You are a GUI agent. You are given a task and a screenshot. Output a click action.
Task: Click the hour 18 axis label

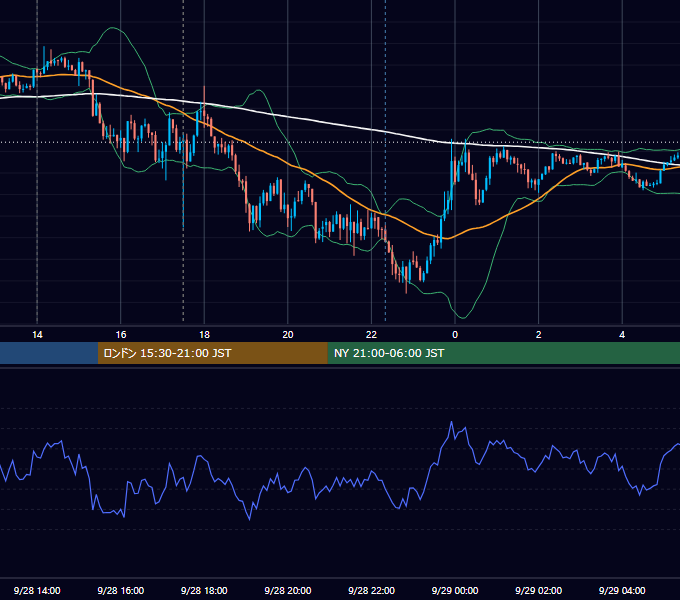(x=204, y=335)
